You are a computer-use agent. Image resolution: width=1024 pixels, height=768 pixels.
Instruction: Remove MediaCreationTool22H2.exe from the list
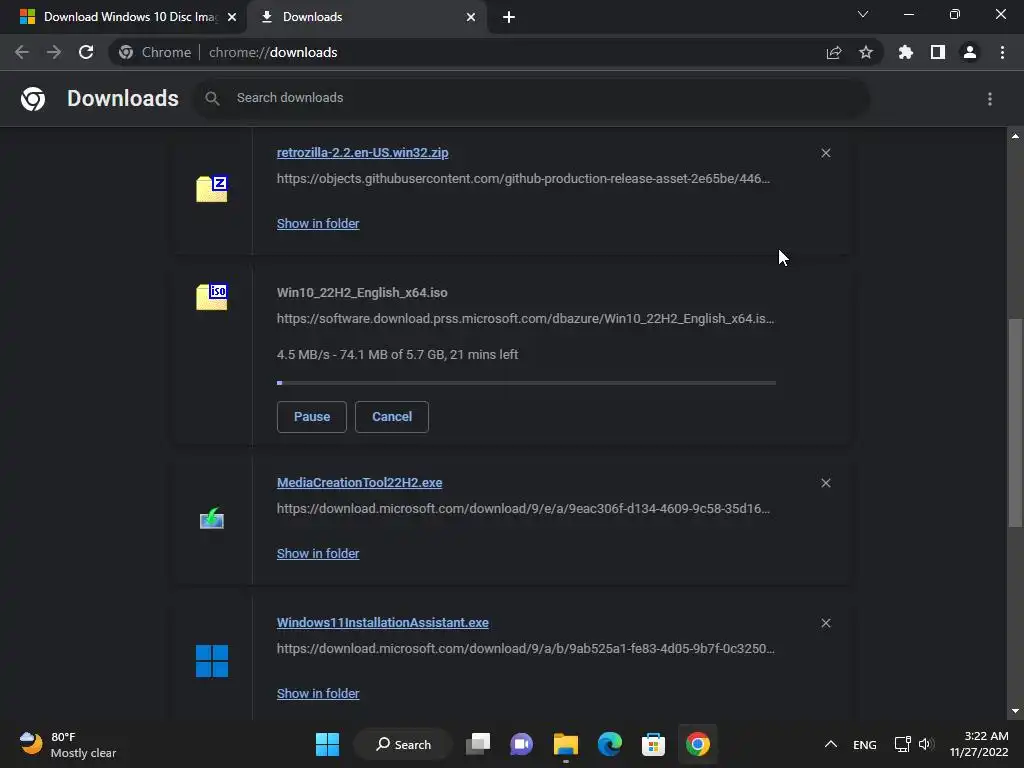coord(826,483)
